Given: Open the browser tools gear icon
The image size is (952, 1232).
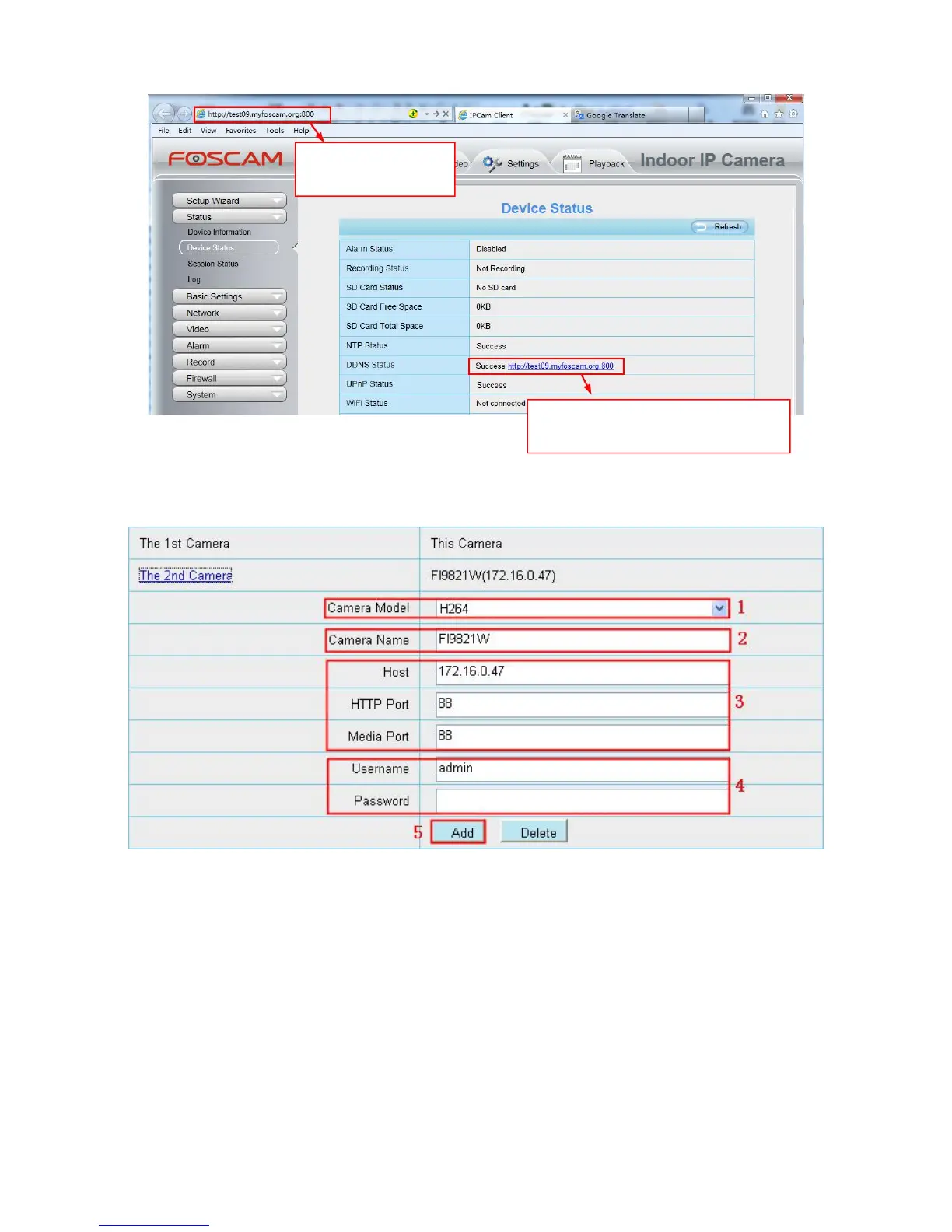Looking at the screenshot, I should 793,114.
